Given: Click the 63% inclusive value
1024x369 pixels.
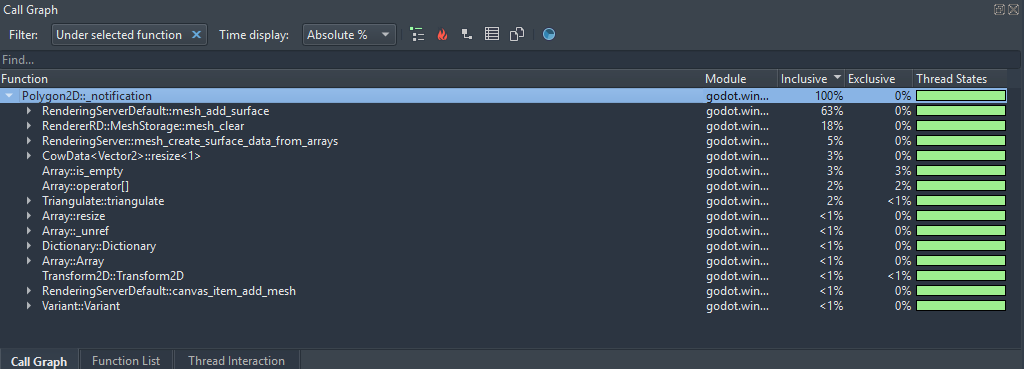Looking at the screenshot, I should tap(831, 111).
